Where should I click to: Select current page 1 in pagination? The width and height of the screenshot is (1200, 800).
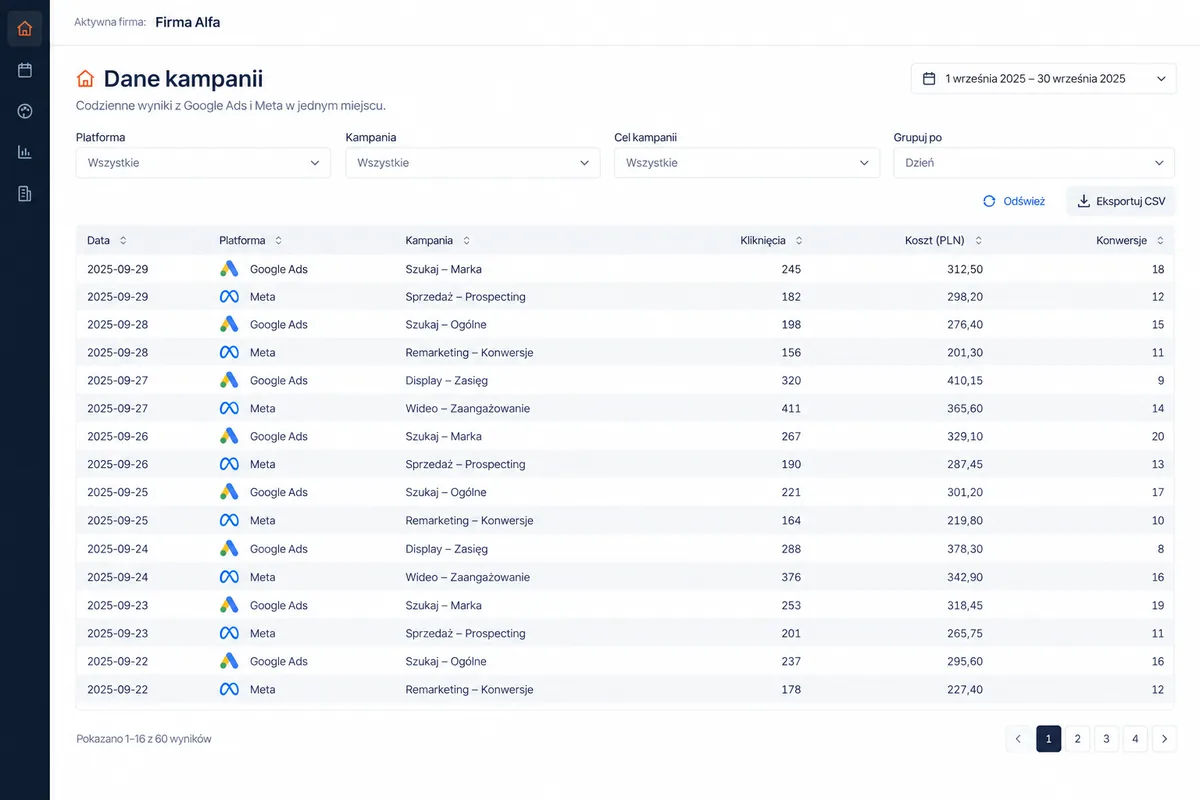click(1048, 739)
